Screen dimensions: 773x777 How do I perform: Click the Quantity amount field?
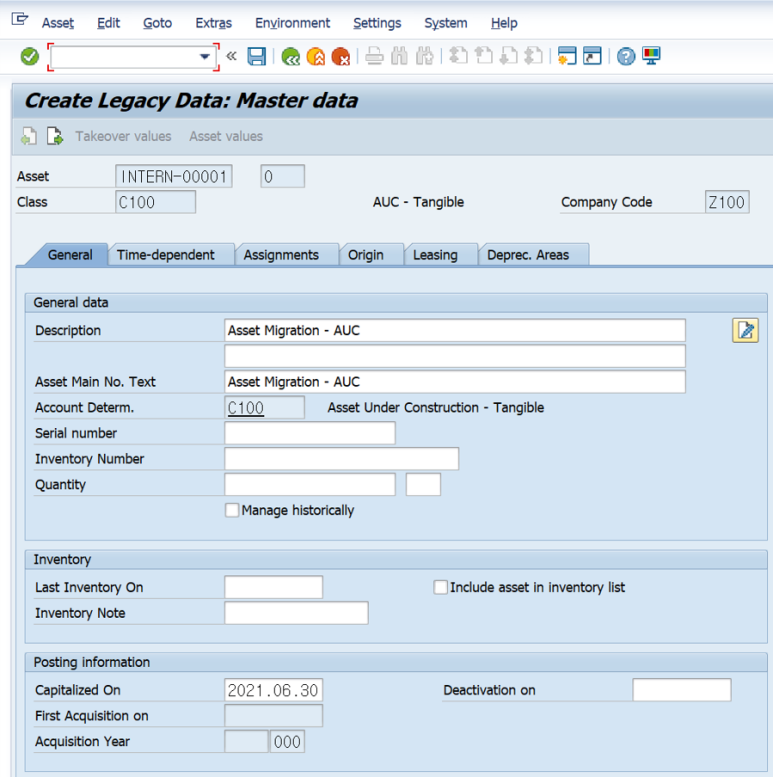point(310,485)
